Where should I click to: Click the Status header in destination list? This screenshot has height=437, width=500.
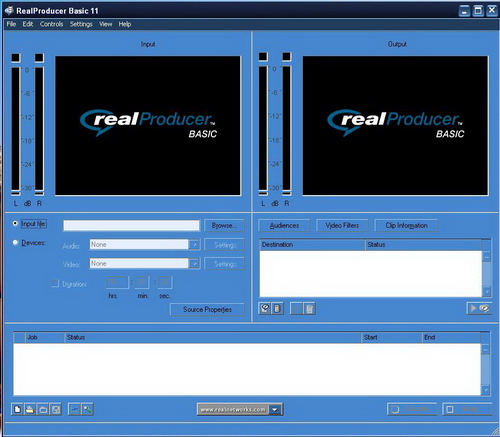click(x=423, y=244)
